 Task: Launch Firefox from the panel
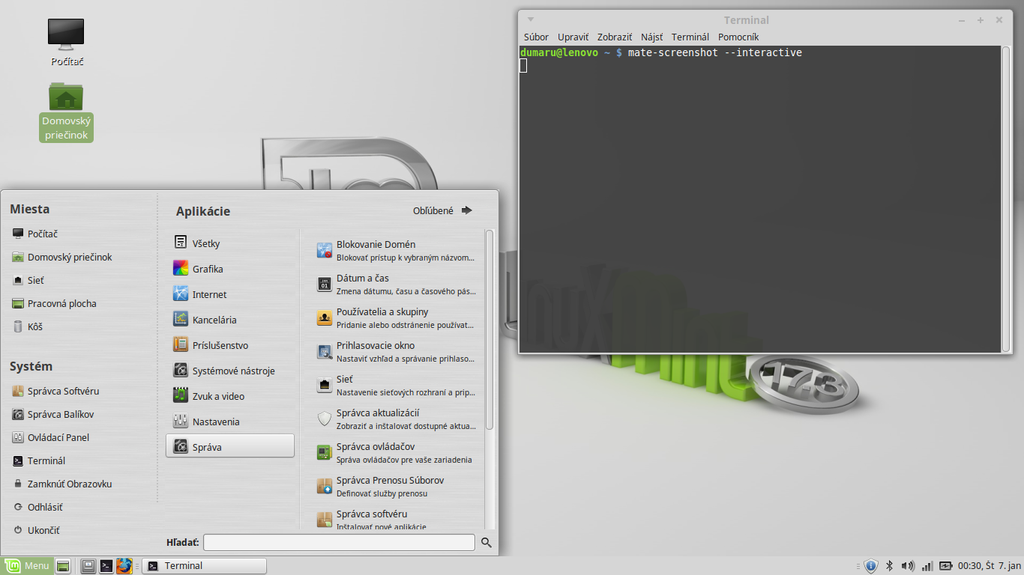click(x=124, y=566)
